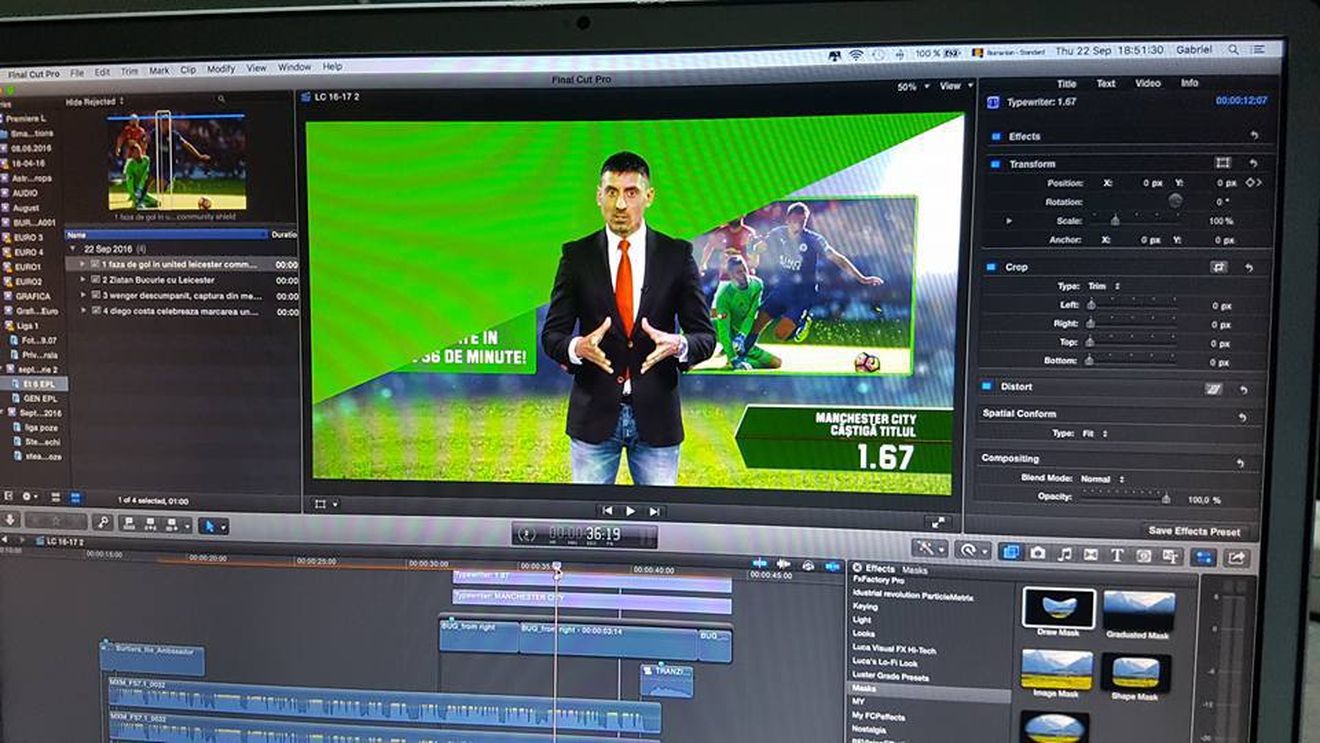Open the music and sound effects browser
1320x743 pixels.
click(x=1065, y=553)
